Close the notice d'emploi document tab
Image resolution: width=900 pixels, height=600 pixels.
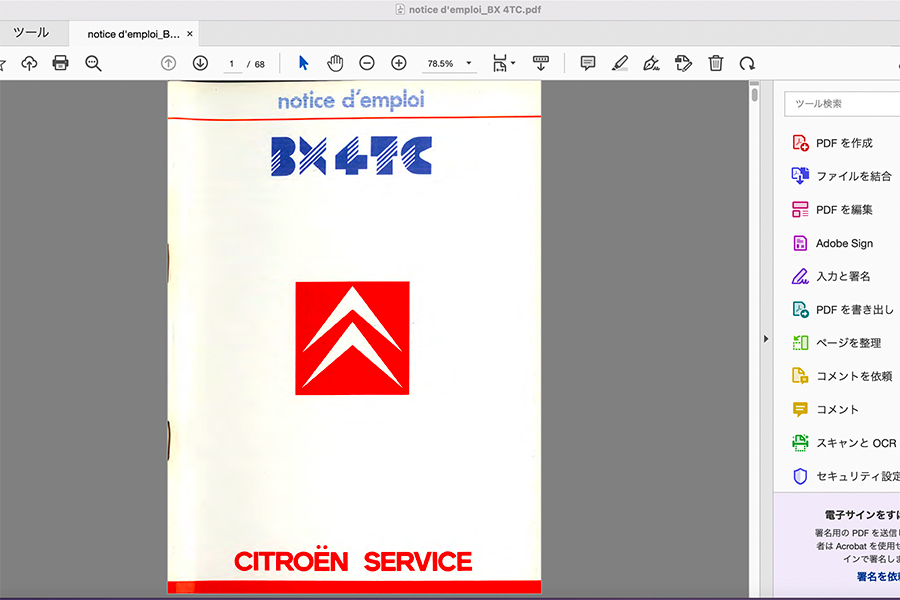(x=190, y=34)
